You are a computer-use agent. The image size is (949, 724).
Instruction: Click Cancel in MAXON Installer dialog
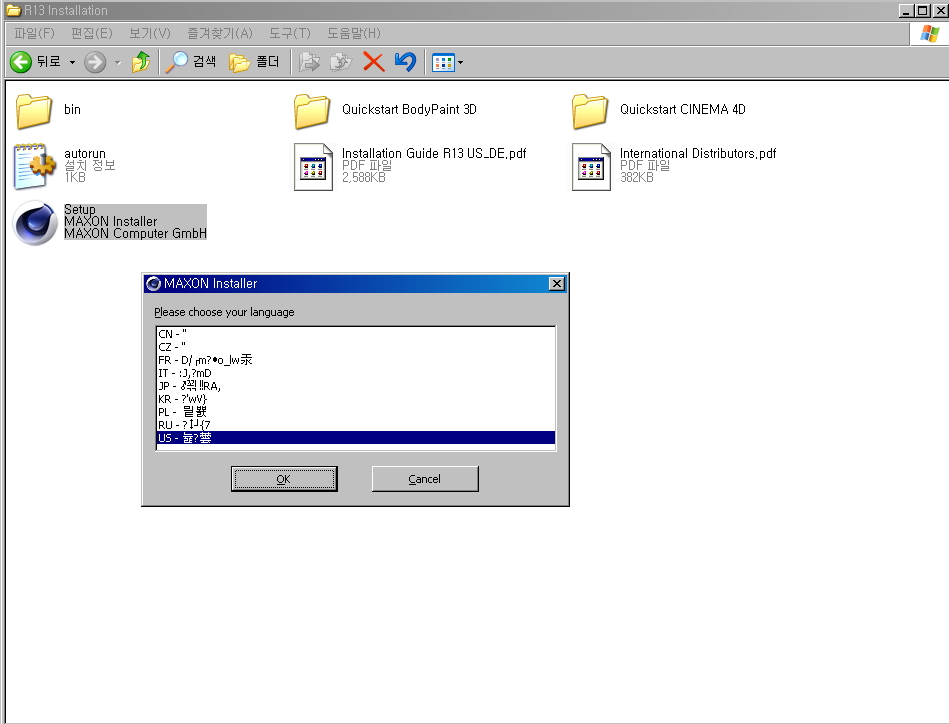point(425,479)
